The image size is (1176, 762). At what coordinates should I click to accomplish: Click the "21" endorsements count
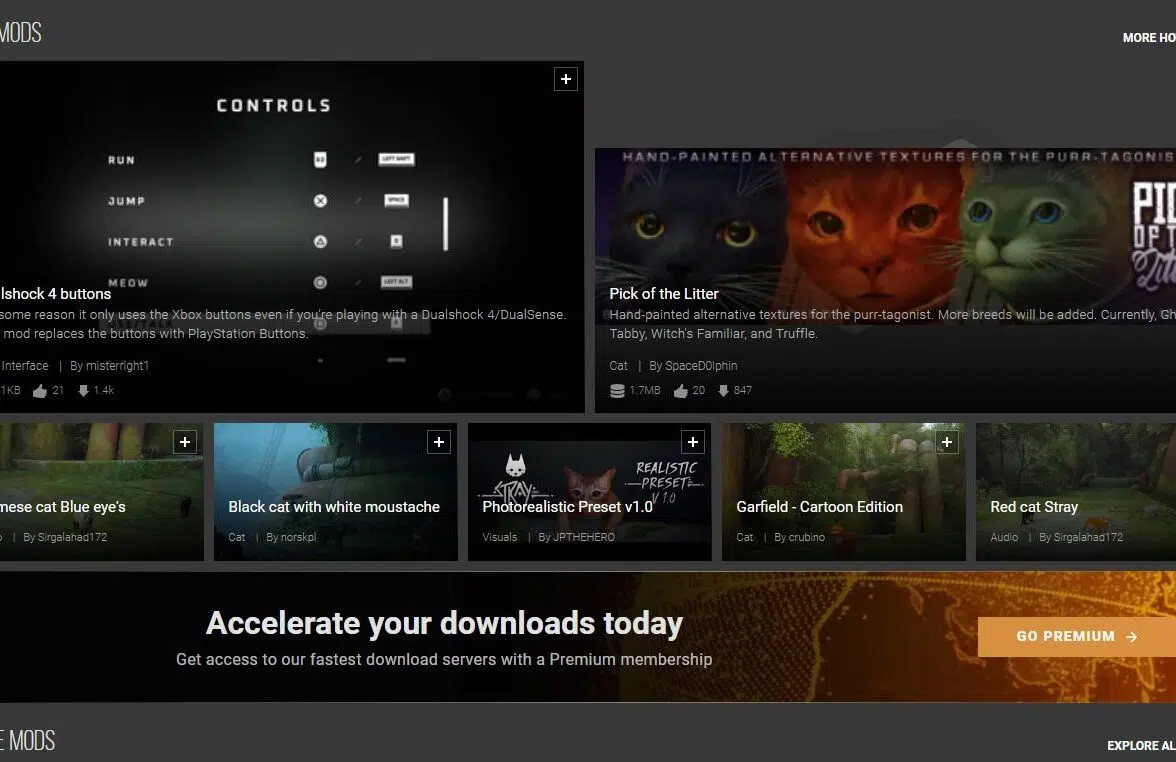[58, 390]
